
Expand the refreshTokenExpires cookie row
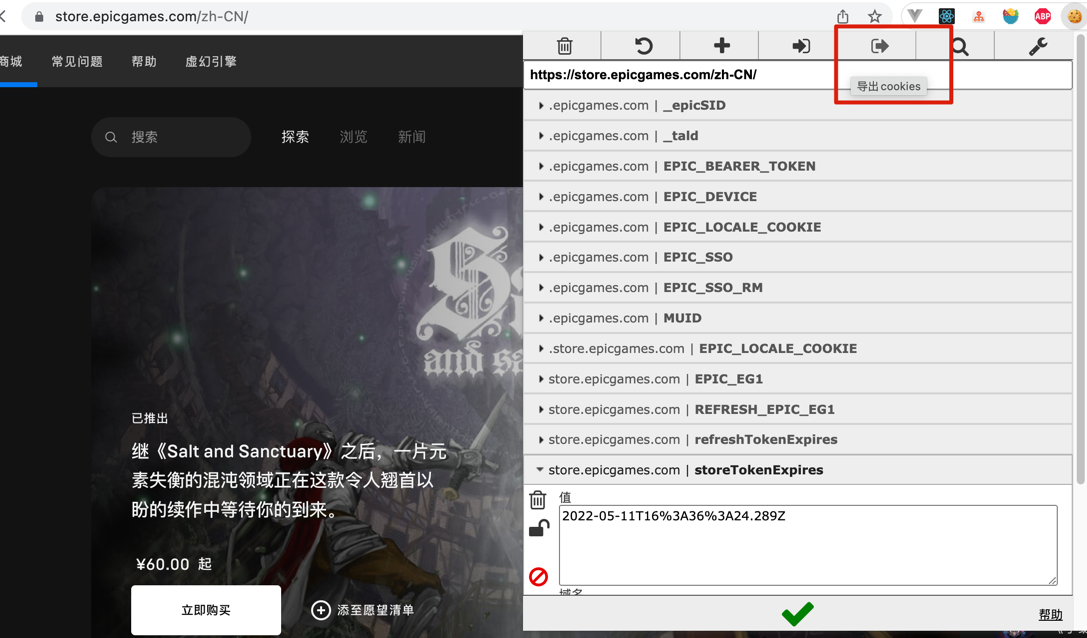coord(797,440)
